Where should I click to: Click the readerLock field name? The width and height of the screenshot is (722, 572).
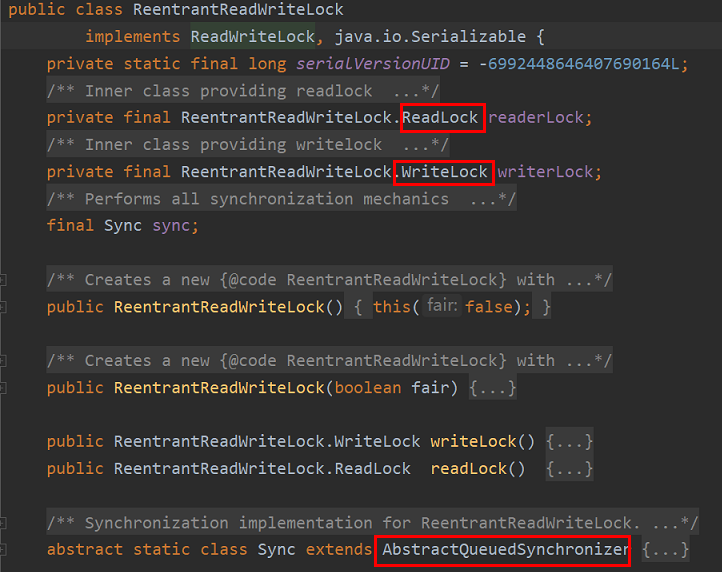pos(536,117)
